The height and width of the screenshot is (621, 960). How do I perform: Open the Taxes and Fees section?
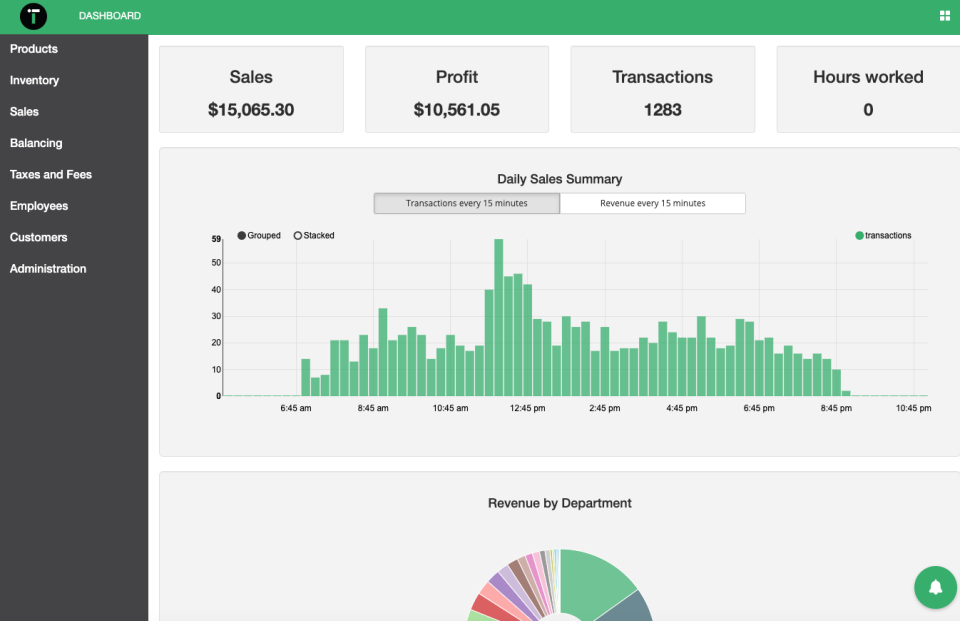coord(50,174)
